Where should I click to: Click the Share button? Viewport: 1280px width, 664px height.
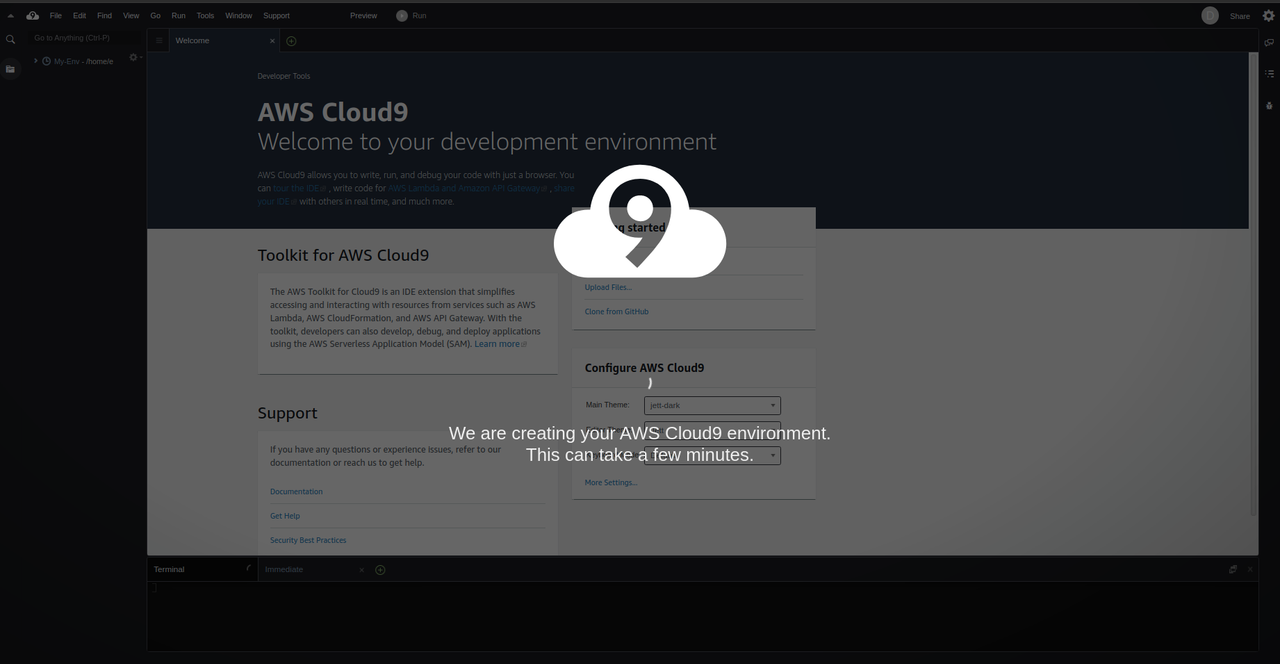[1240, 16]
